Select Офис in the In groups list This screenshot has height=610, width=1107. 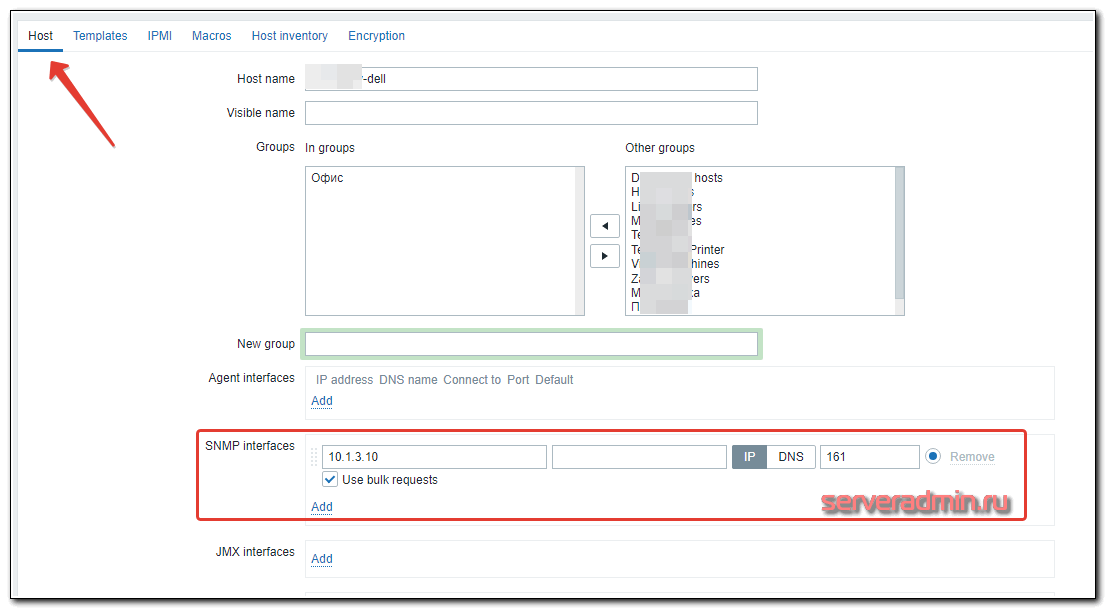(x=328, y=178)
